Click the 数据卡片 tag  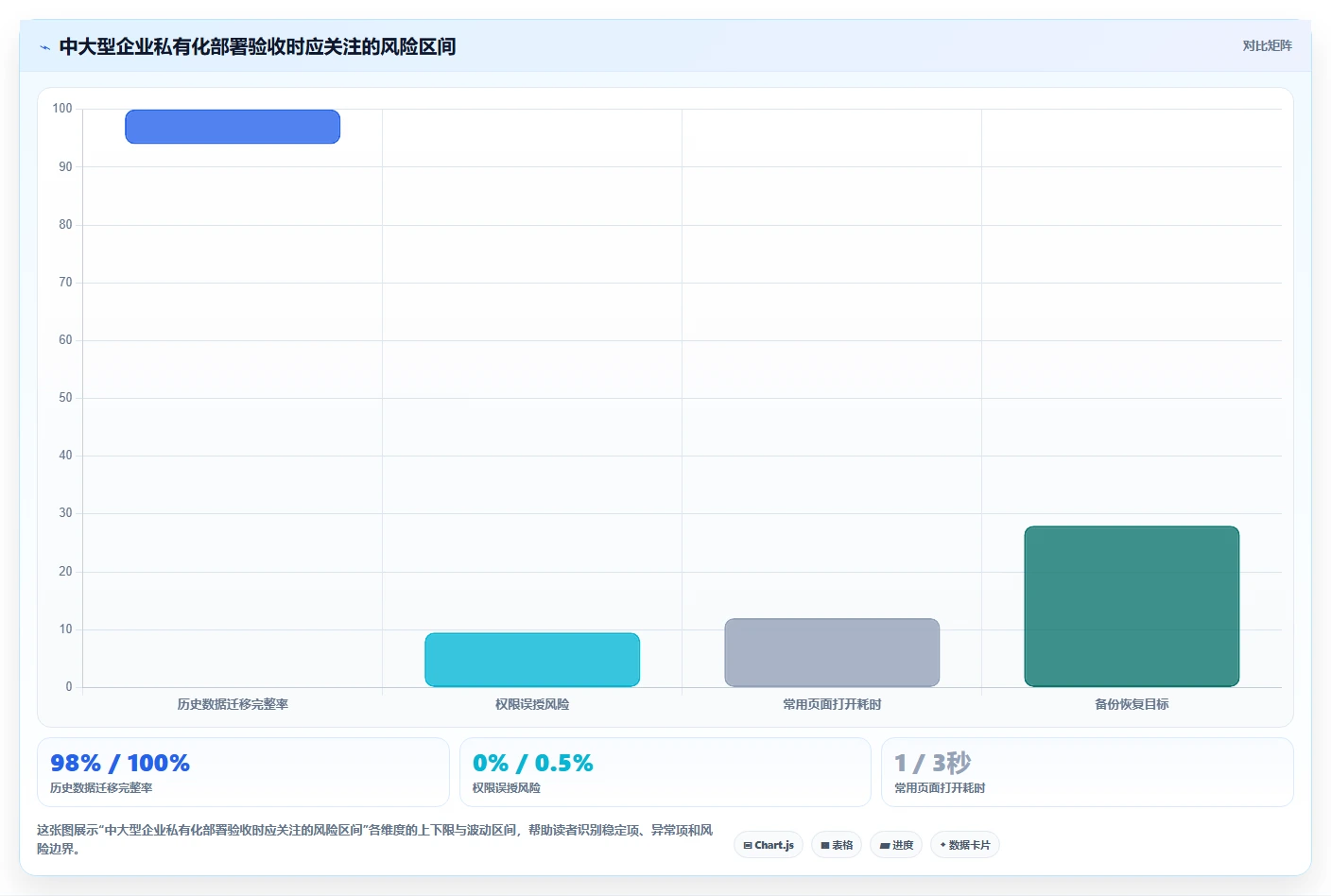pos(965,845)
